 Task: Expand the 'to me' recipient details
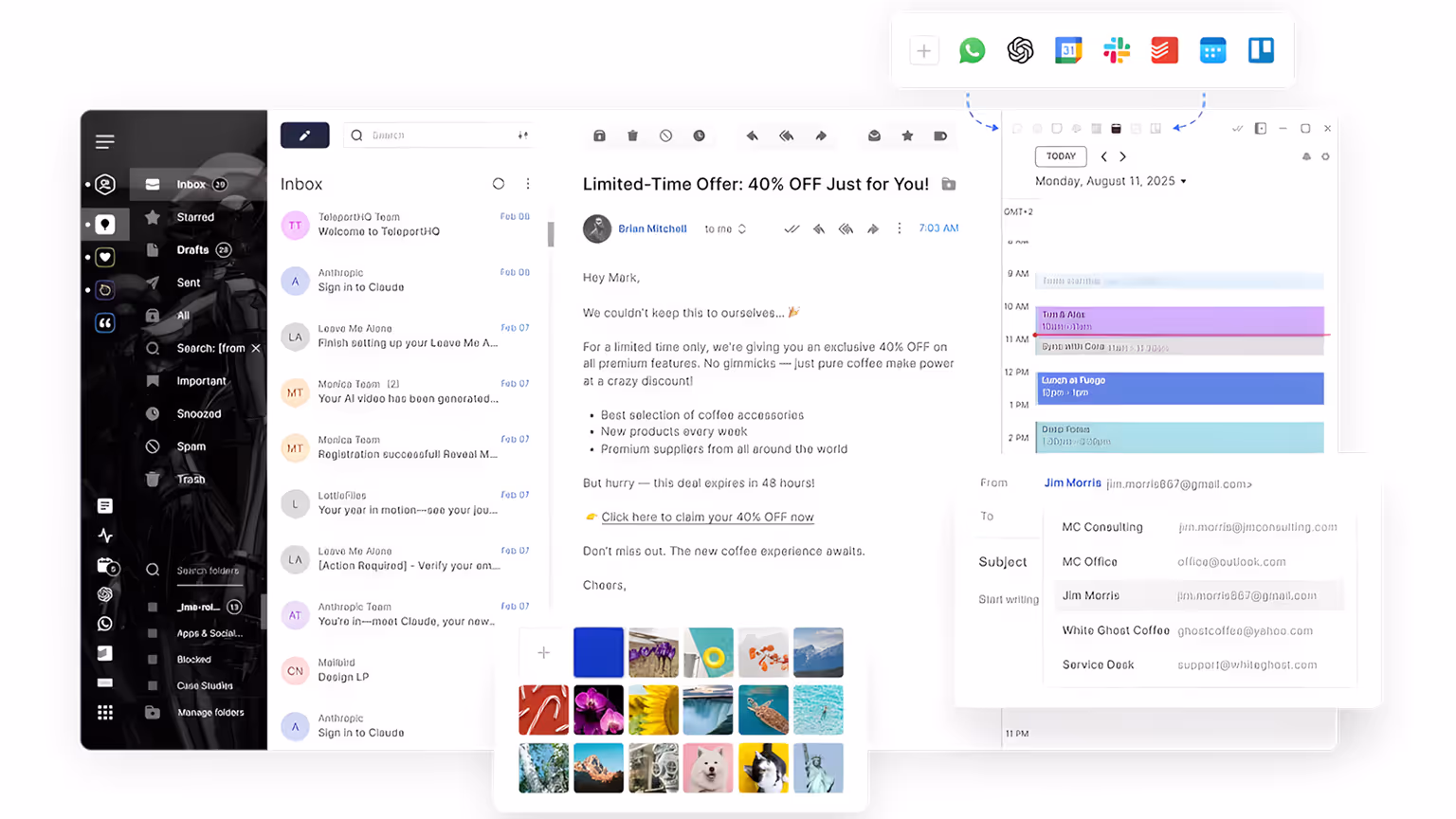pyautogui.click(x=725, y=228)
